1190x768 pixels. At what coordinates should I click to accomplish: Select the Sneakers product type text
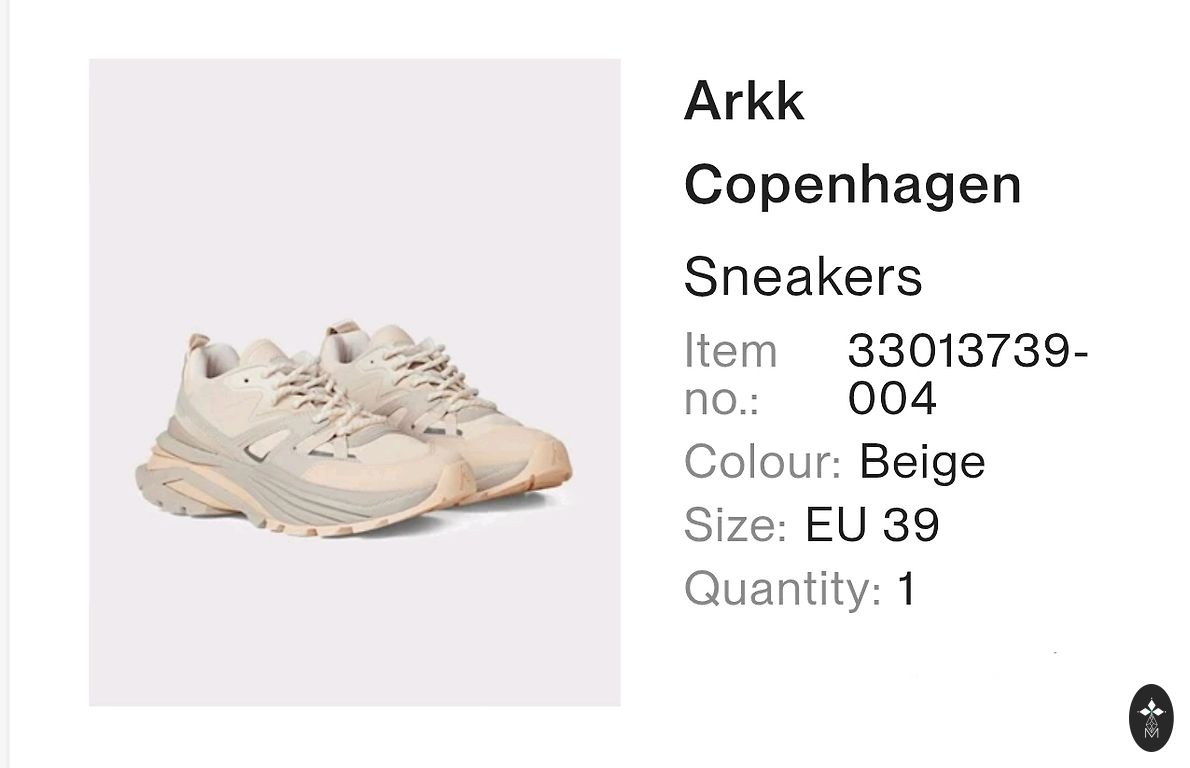(x=803, y=276)
